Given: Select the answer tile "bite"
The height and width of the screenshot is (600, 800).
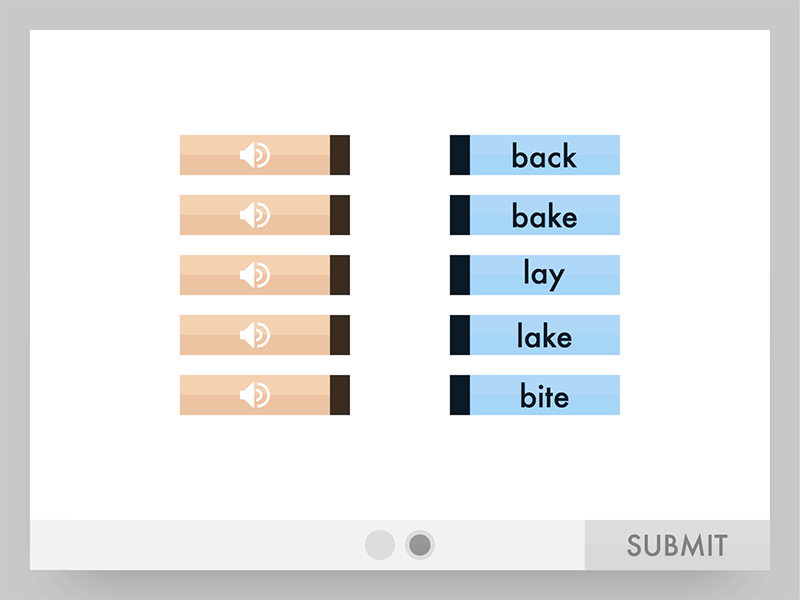Looking at the screenshot, I should [x=543, y=395].
